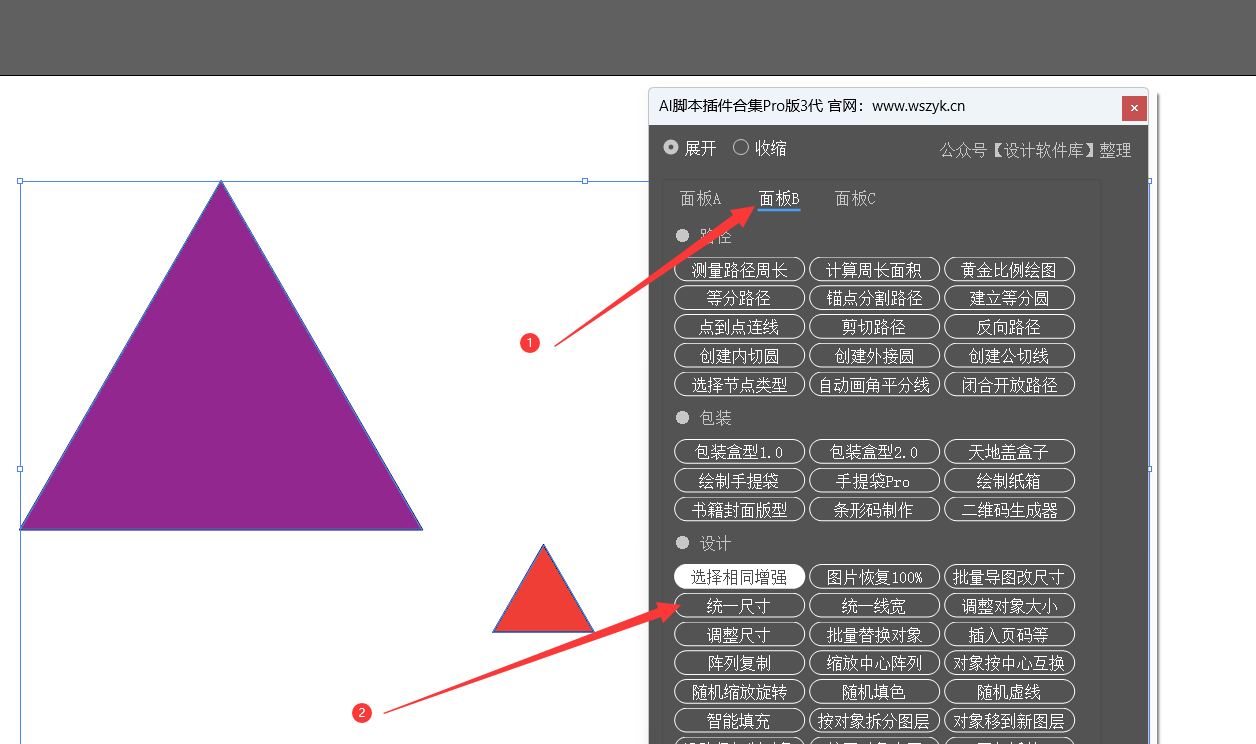Click the 剪切路径 button

pyautogui.click(x=874, y=327)
